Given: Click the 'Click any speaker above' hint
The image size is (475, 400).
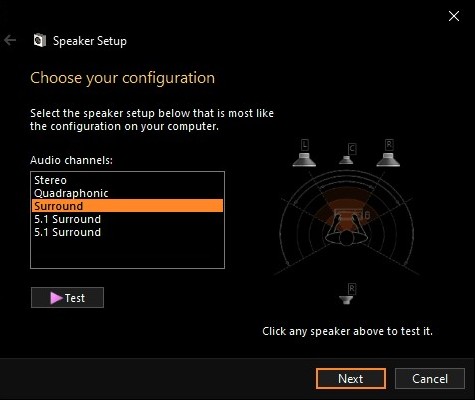Looking at the screenshot, I should (347, 331).
